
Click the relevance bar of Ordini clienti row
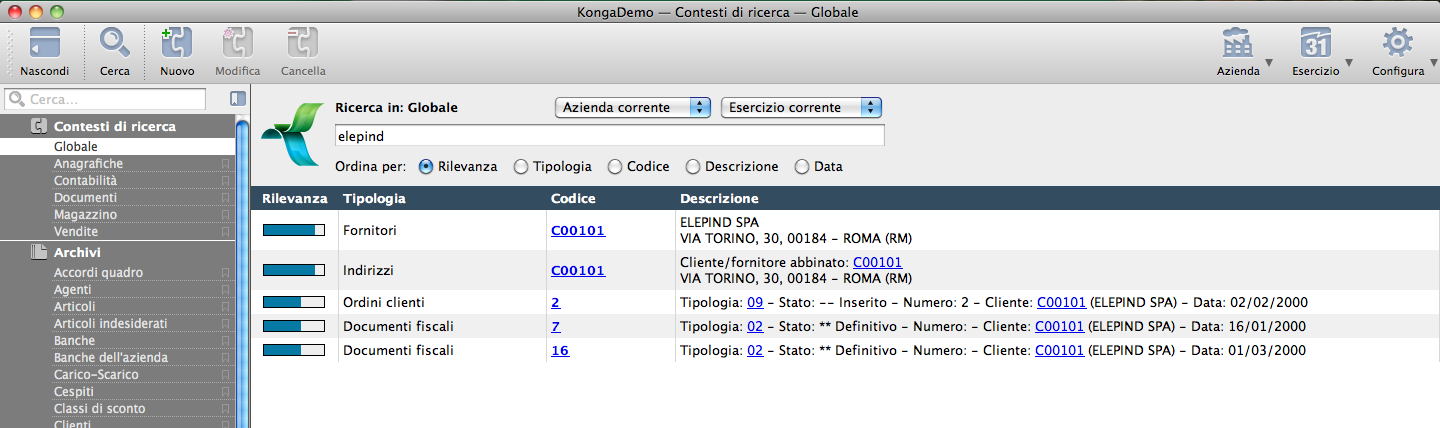click(x=293, y=302)
